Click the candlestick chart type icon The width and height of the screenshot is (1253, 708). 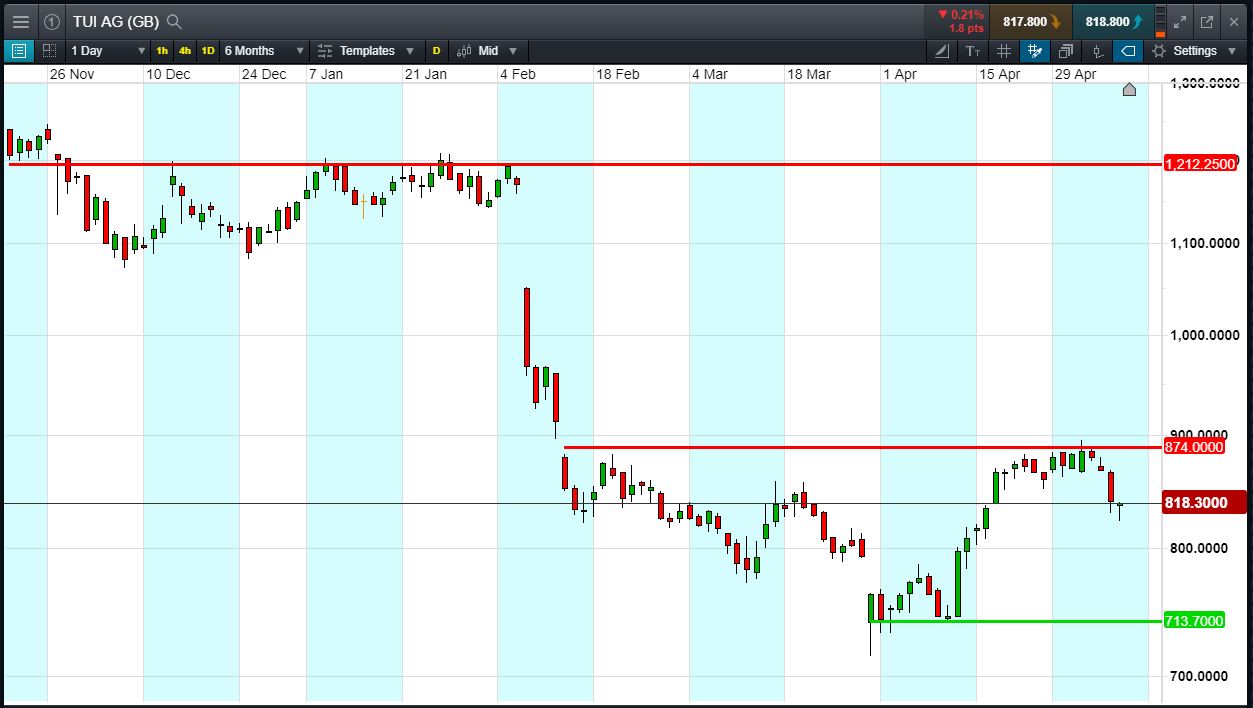click(x=464, y=50)
